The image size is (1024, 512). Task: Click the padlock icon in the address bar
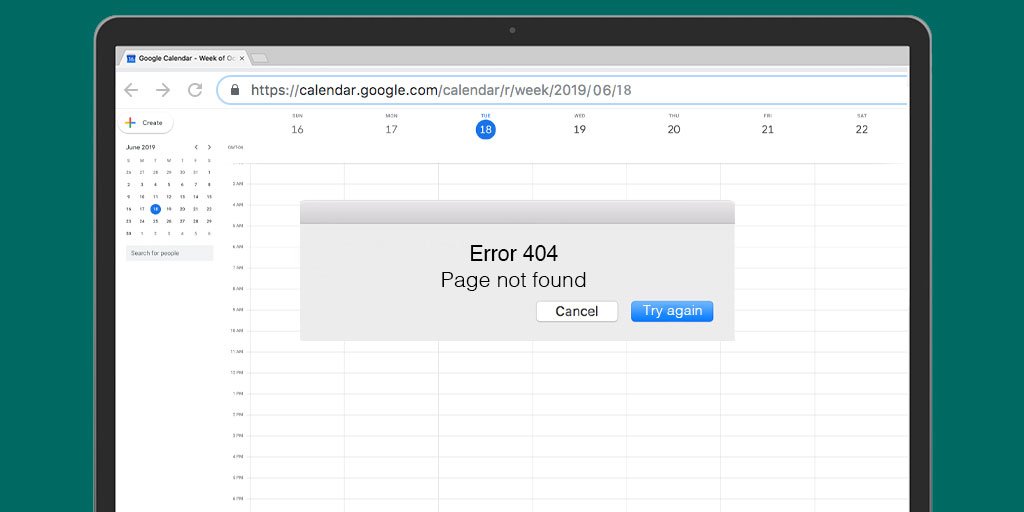pyautogui.click(x=235, y=89)
